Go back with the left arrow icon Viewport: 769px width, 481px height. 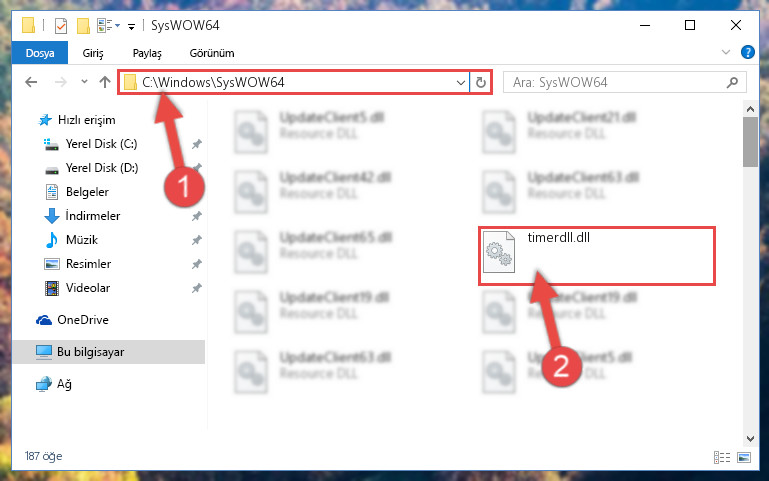pyautogui.click(x=31, y=82)
